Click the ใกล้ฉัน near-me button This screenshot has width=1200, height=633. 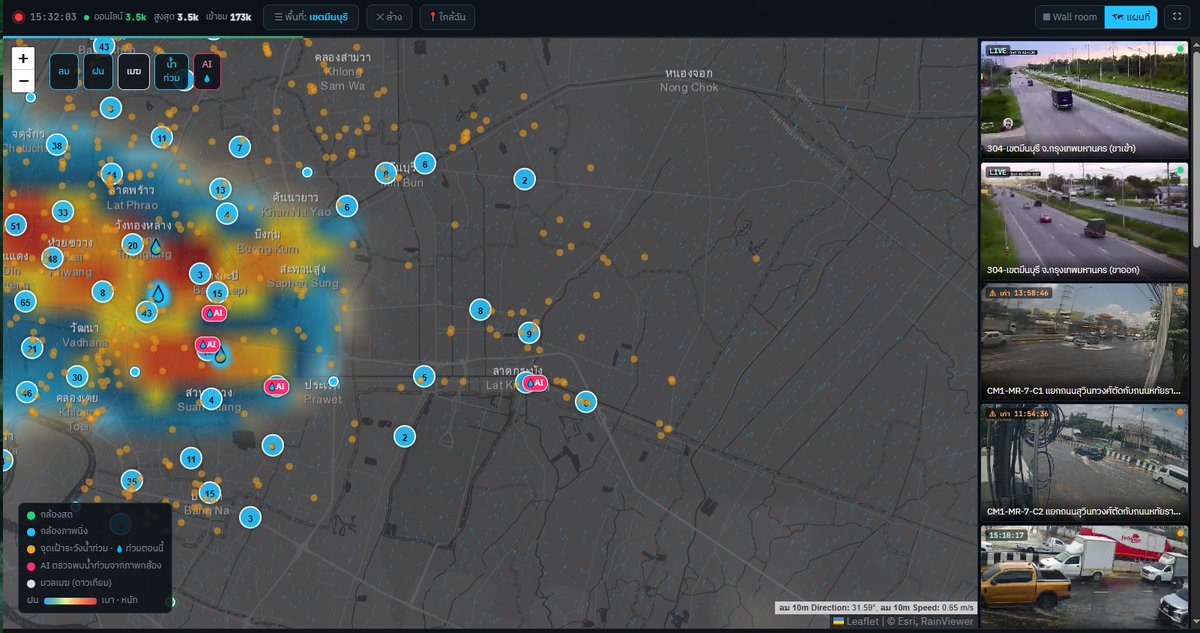coord(447,17)
